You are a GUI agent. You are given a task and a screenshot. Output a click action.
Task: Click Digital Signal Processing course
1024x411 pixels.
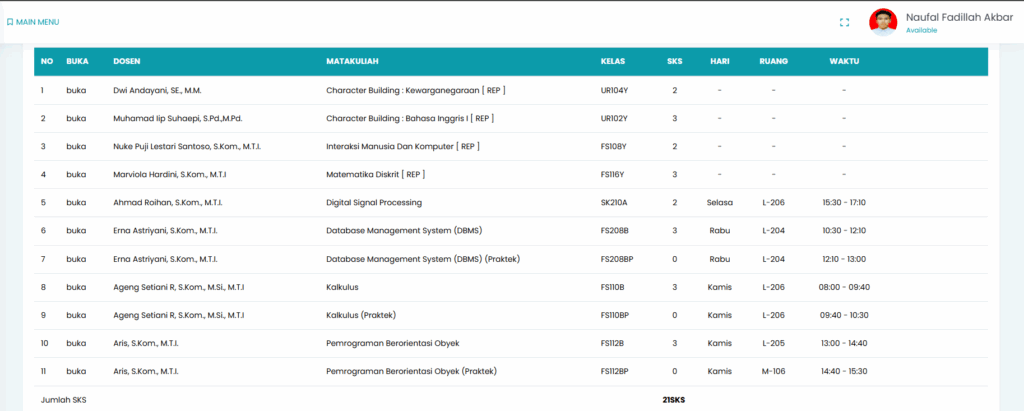374,203
